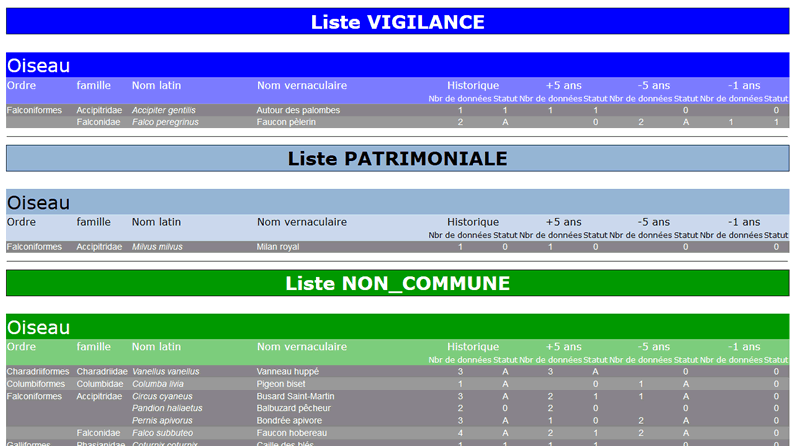This screenshot has height=446, width=791.
Task: Click 'Pigeon biset' vernacular name
Action: point(281,384)
